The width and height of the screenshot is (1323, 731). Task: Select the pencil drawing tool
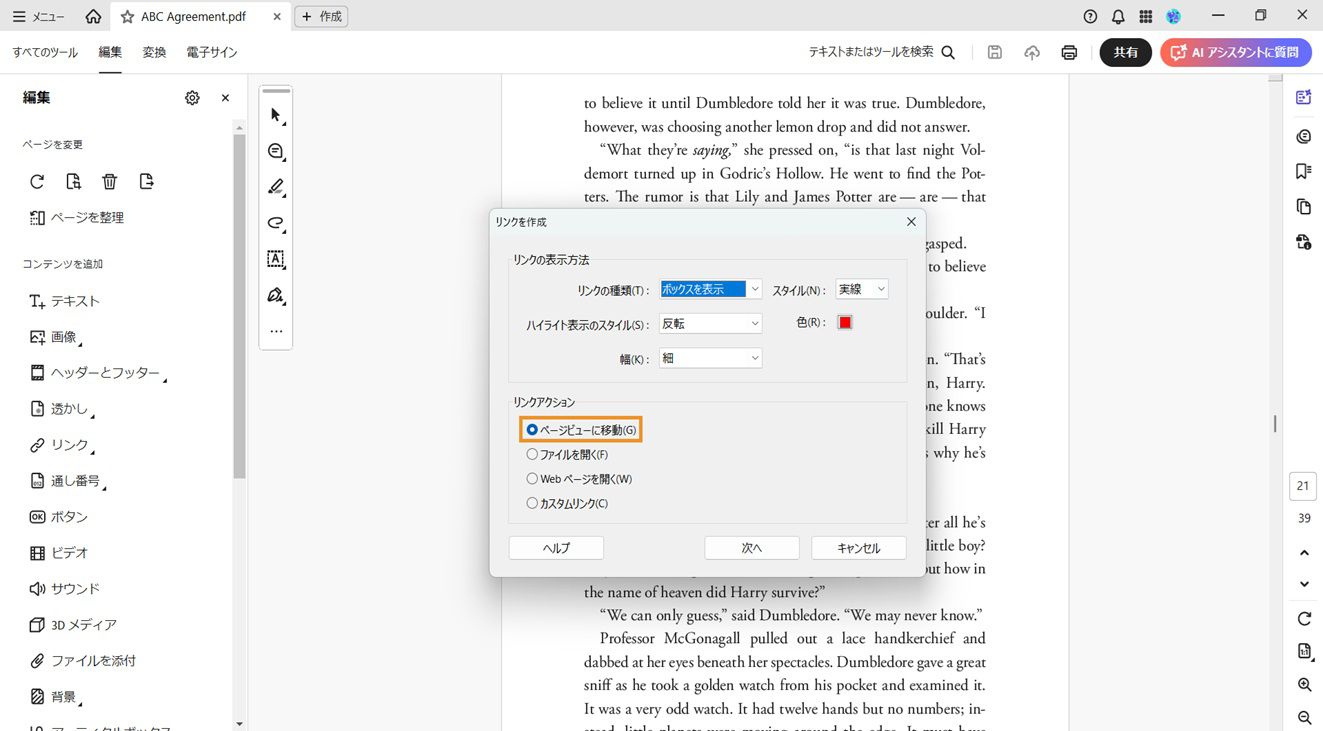point(275,187)
